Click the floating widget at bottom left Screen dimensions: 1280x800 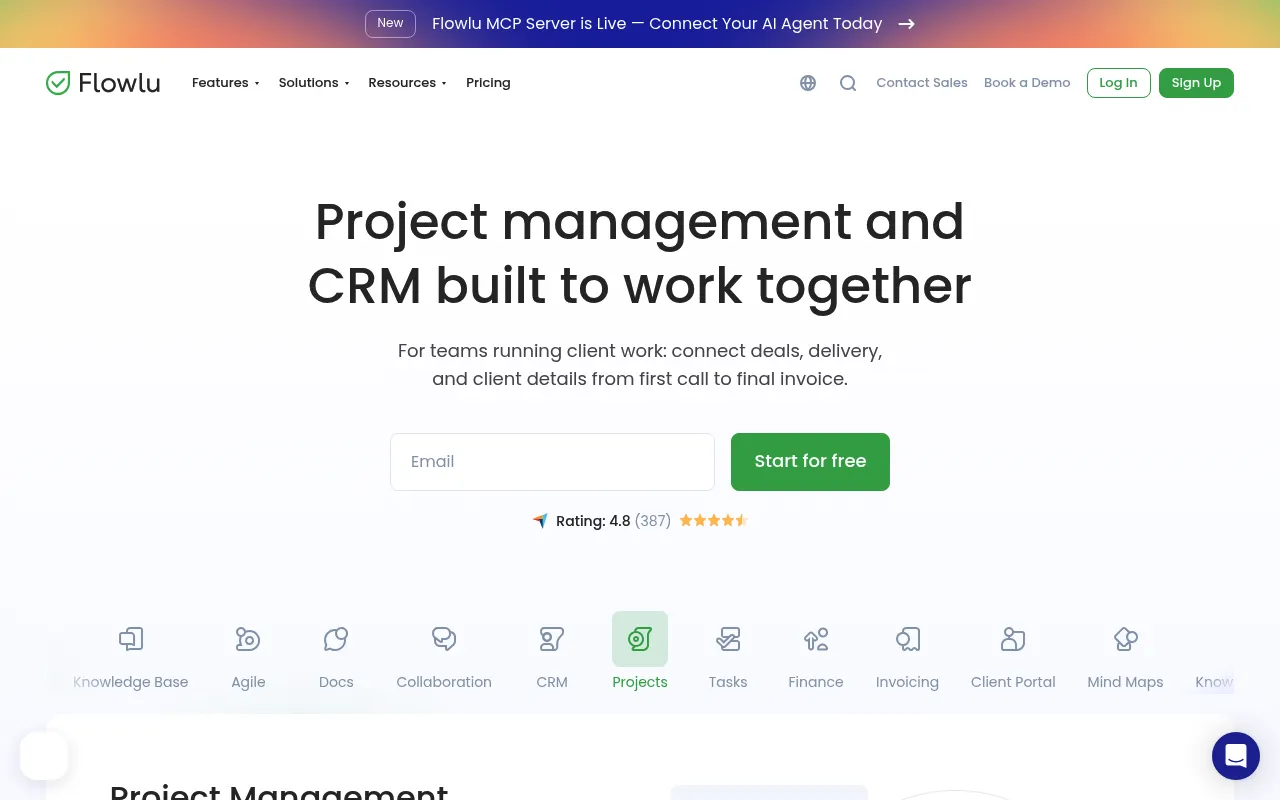pyautogui.click(x=44, y=756)
